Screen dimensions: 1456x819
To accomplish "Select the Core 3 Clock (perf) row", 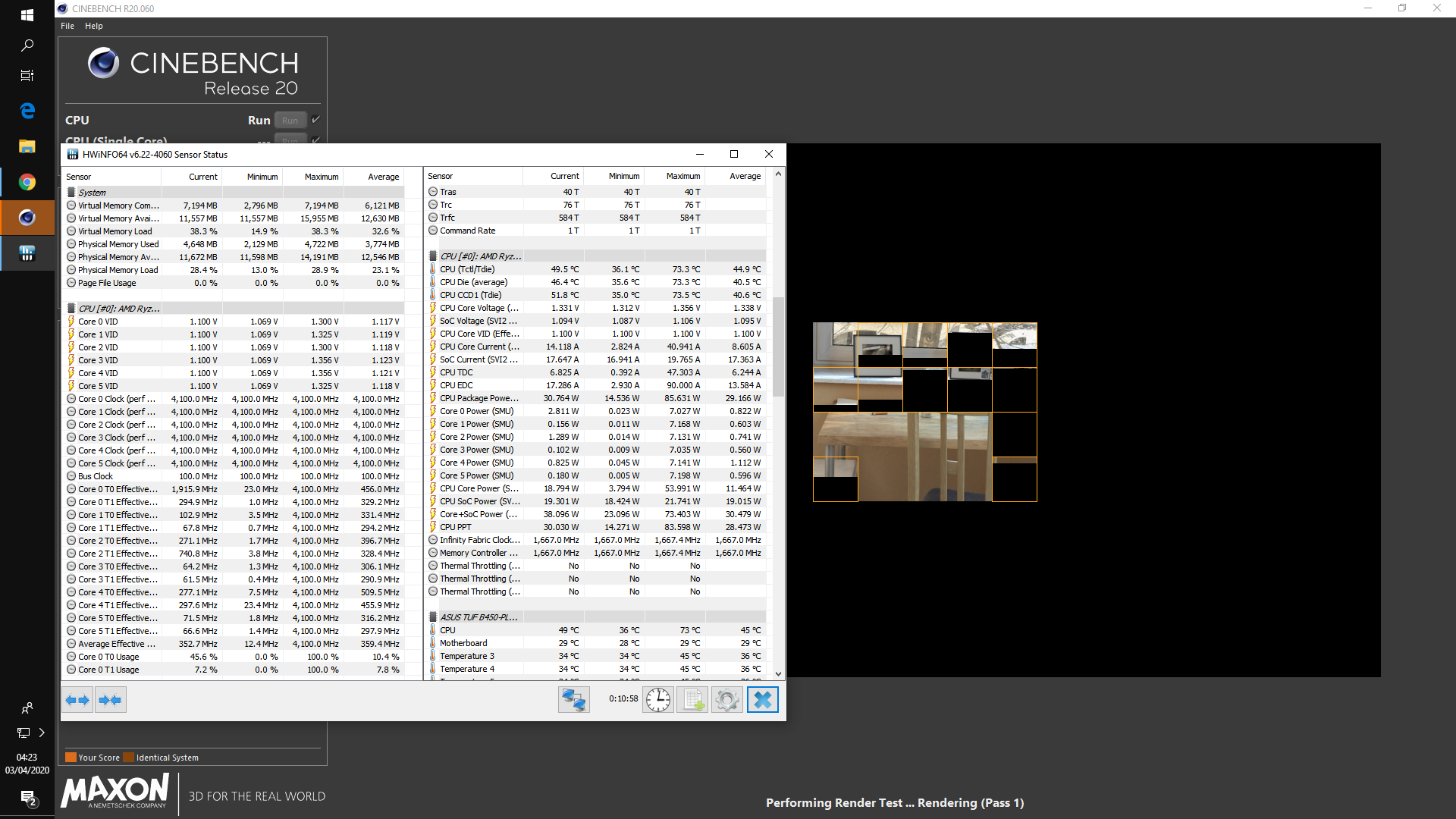I will pos(233,438).
